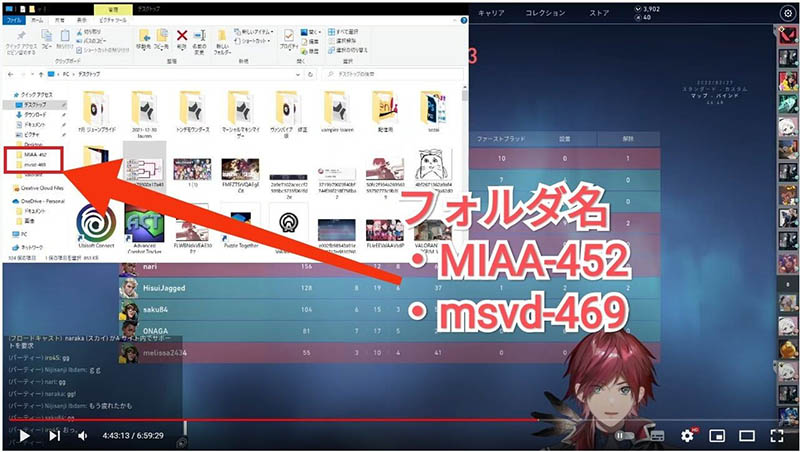Image resolution: width=800 pixels, height=452 pixels.
Task: Open the YouTube settings gear
Action: point(687,435)
